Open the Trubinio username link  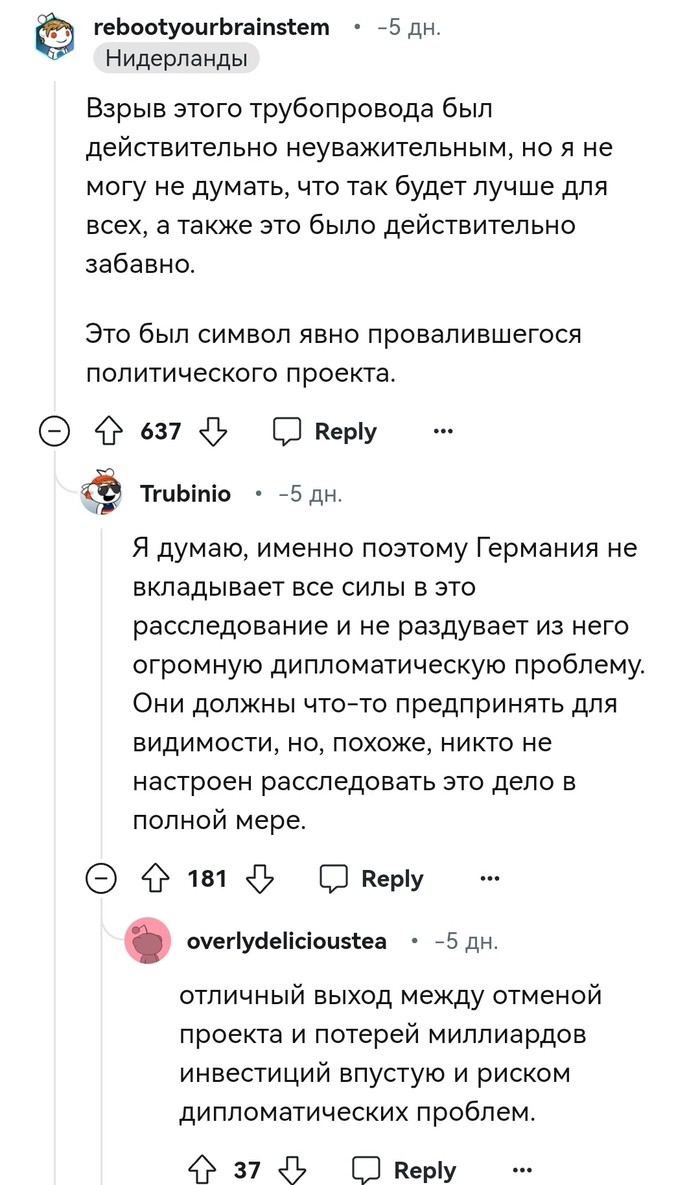(186, 494)
